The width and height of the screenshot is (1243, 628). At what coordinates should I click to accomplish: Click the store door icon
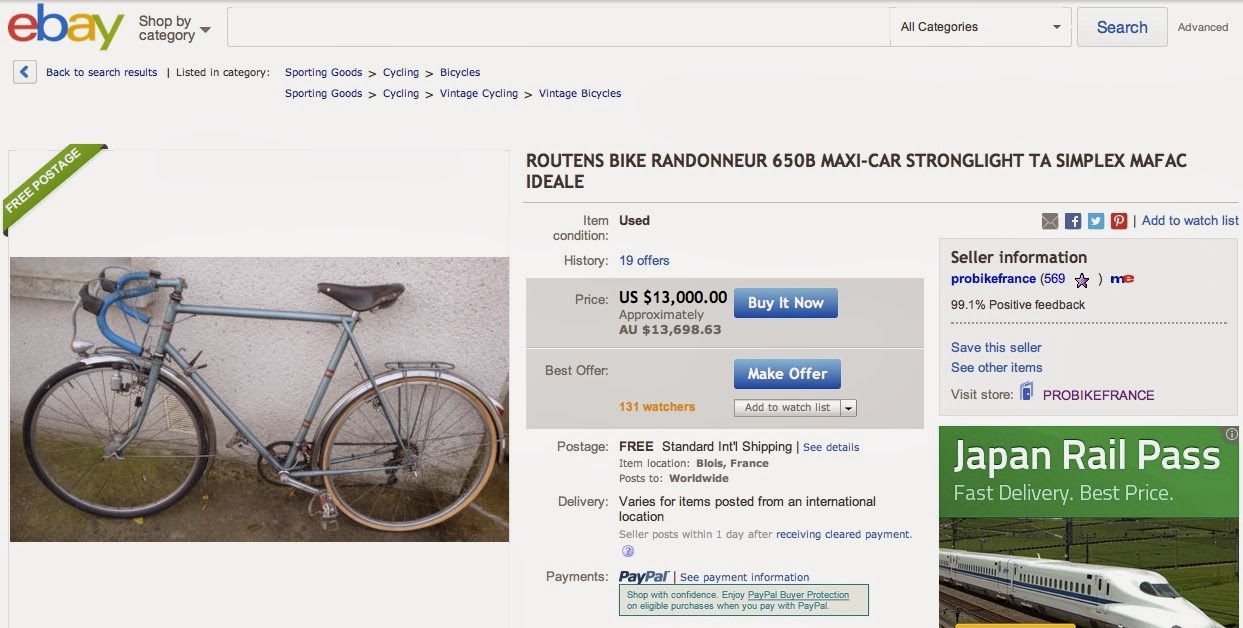click(1027, 393)
